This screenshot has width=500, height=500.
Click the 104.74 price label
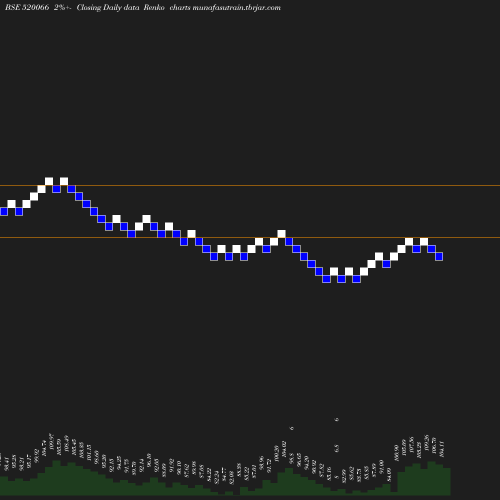(x=44, y=448)
